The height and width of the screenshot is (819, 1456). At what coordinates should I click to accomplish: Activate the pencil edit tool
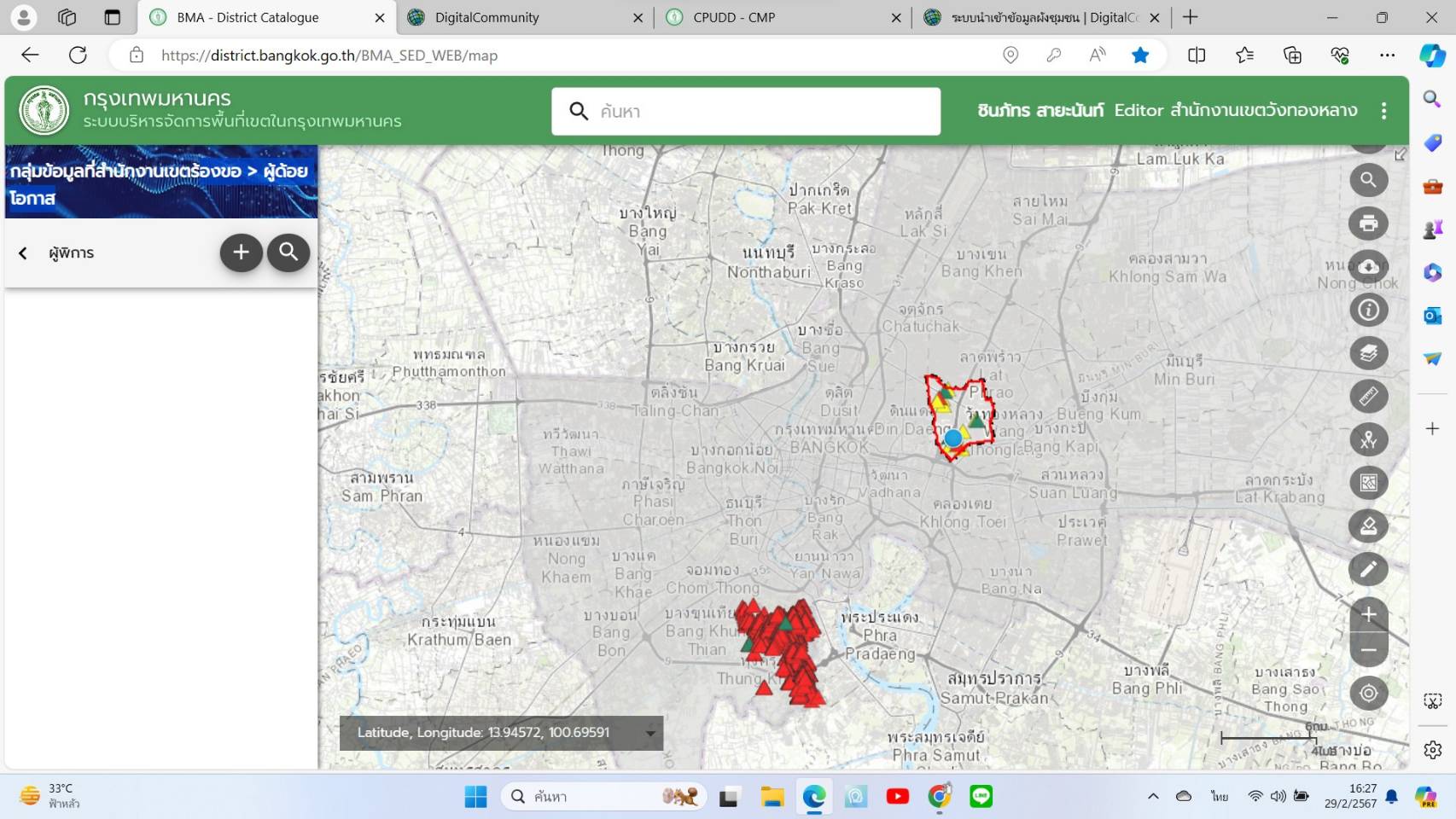[1368, 569]
